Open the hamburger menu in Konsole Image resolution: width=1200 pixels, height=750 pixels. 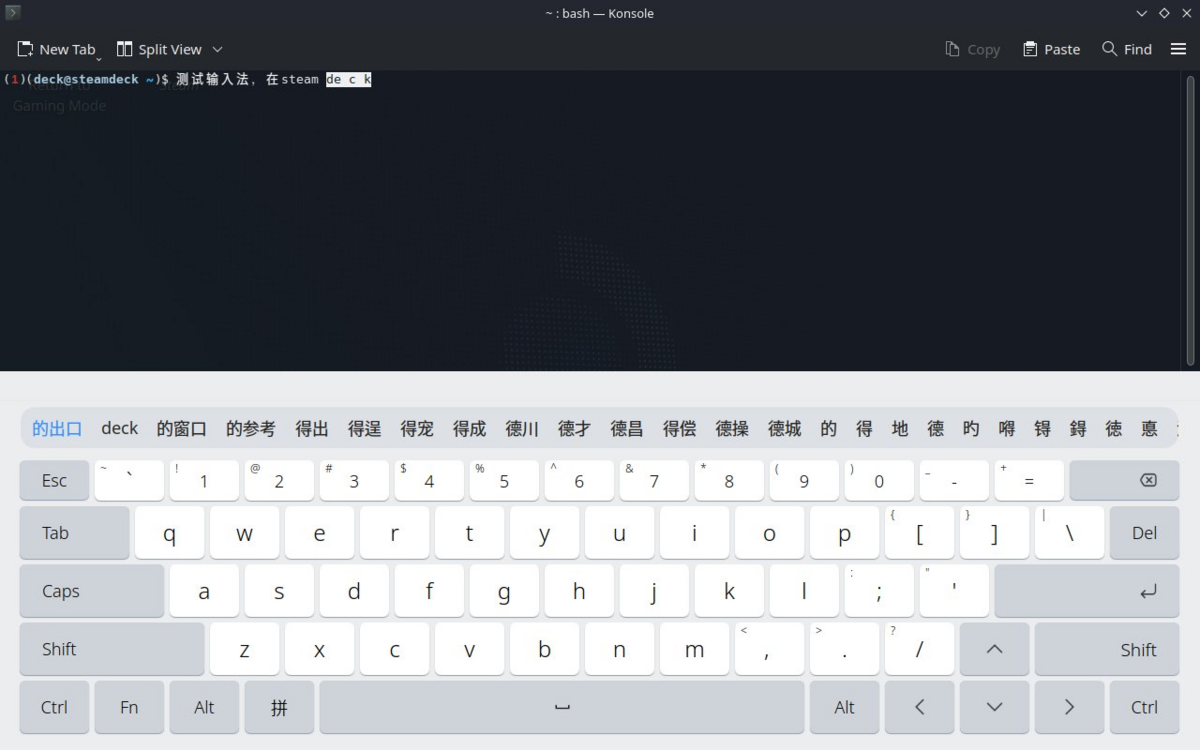(1178, 49)
